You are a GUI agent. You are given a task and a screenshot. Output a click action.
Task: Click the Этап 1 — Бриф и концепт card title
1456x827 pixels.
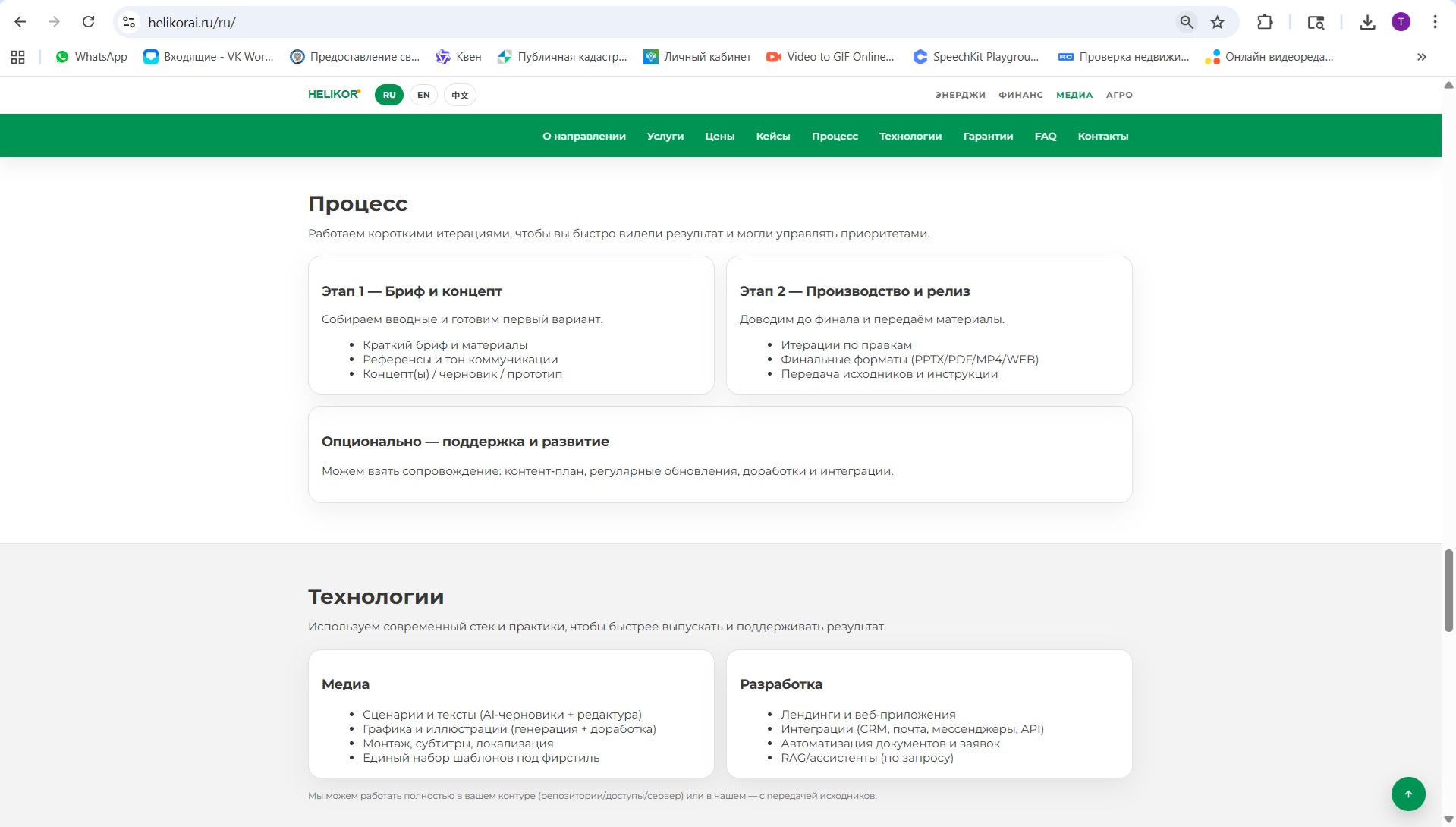pos(412,291)
